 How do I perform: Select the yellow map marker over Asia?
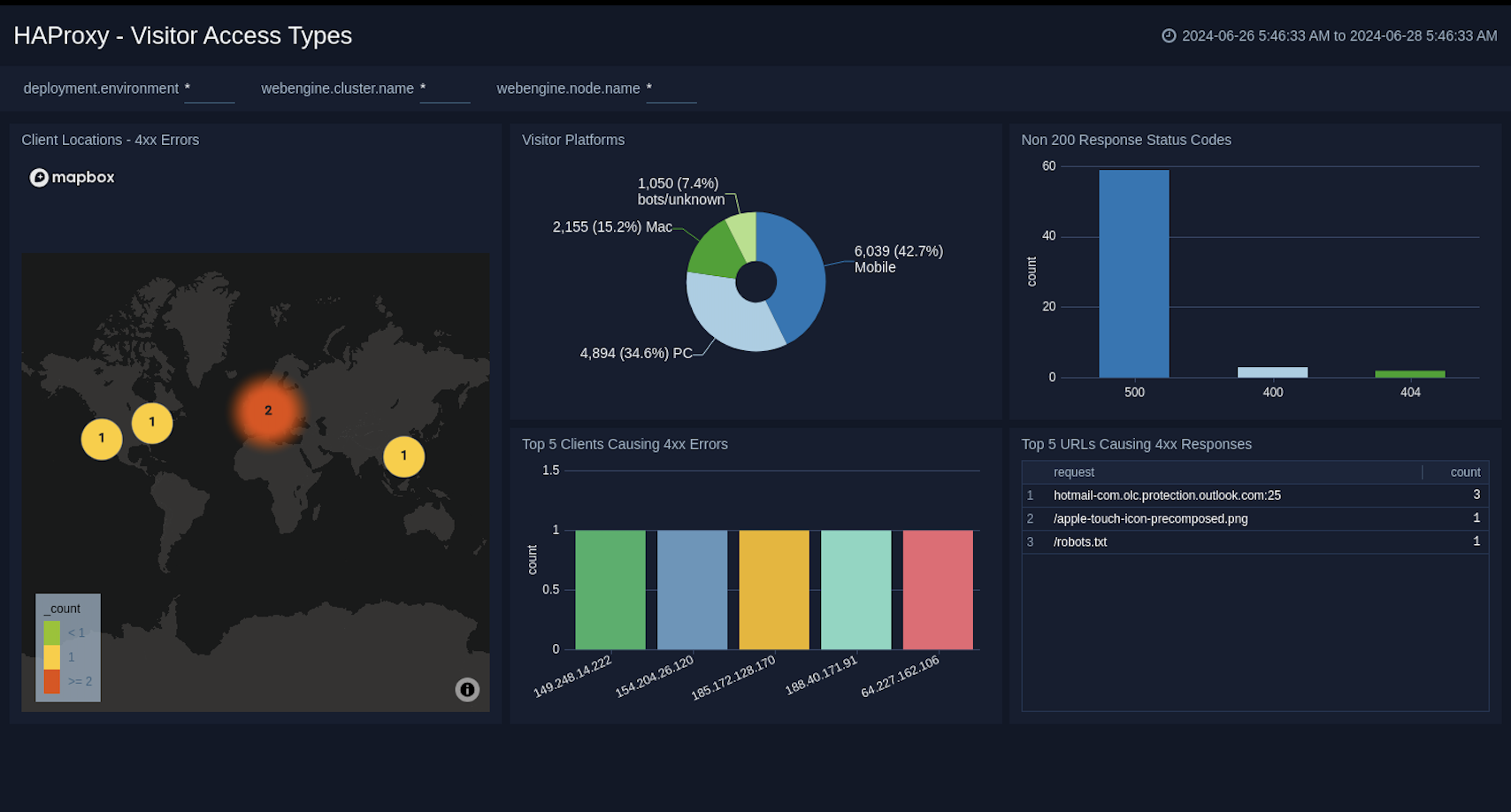click(404, 456)
